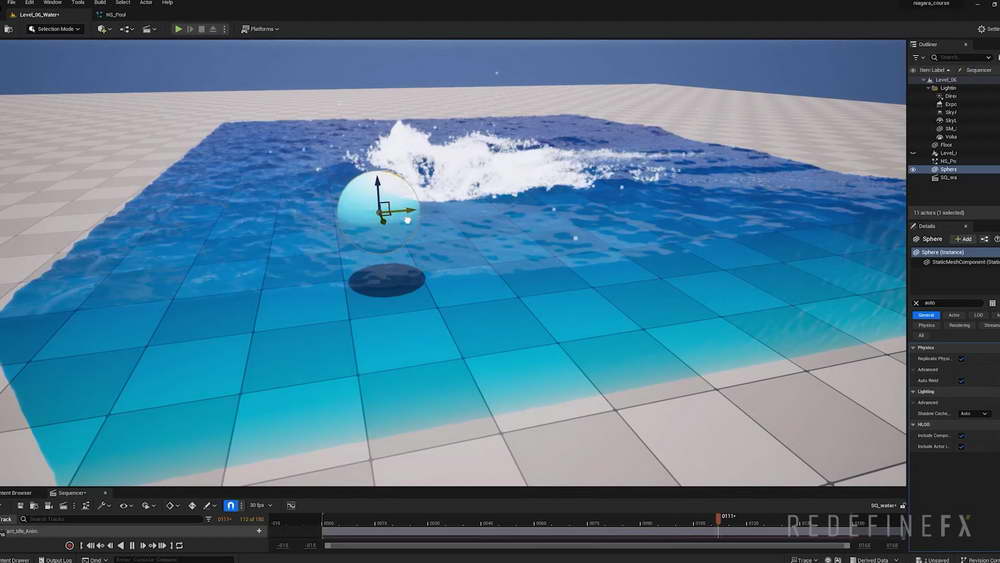The image size is (1000, 563).
Task: Close the Sequencer tab
Action: [x=105, y=493]
